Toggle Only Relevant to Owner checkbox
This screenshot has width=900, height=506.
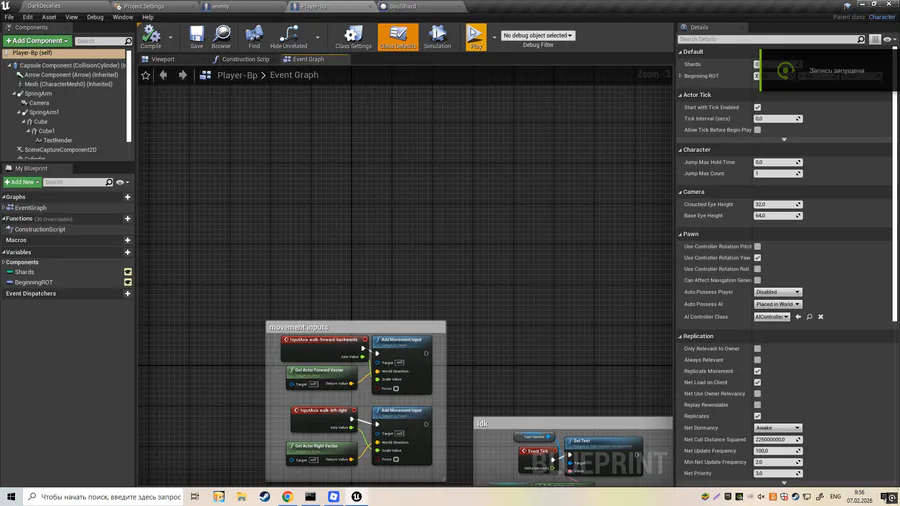point(758,349)
